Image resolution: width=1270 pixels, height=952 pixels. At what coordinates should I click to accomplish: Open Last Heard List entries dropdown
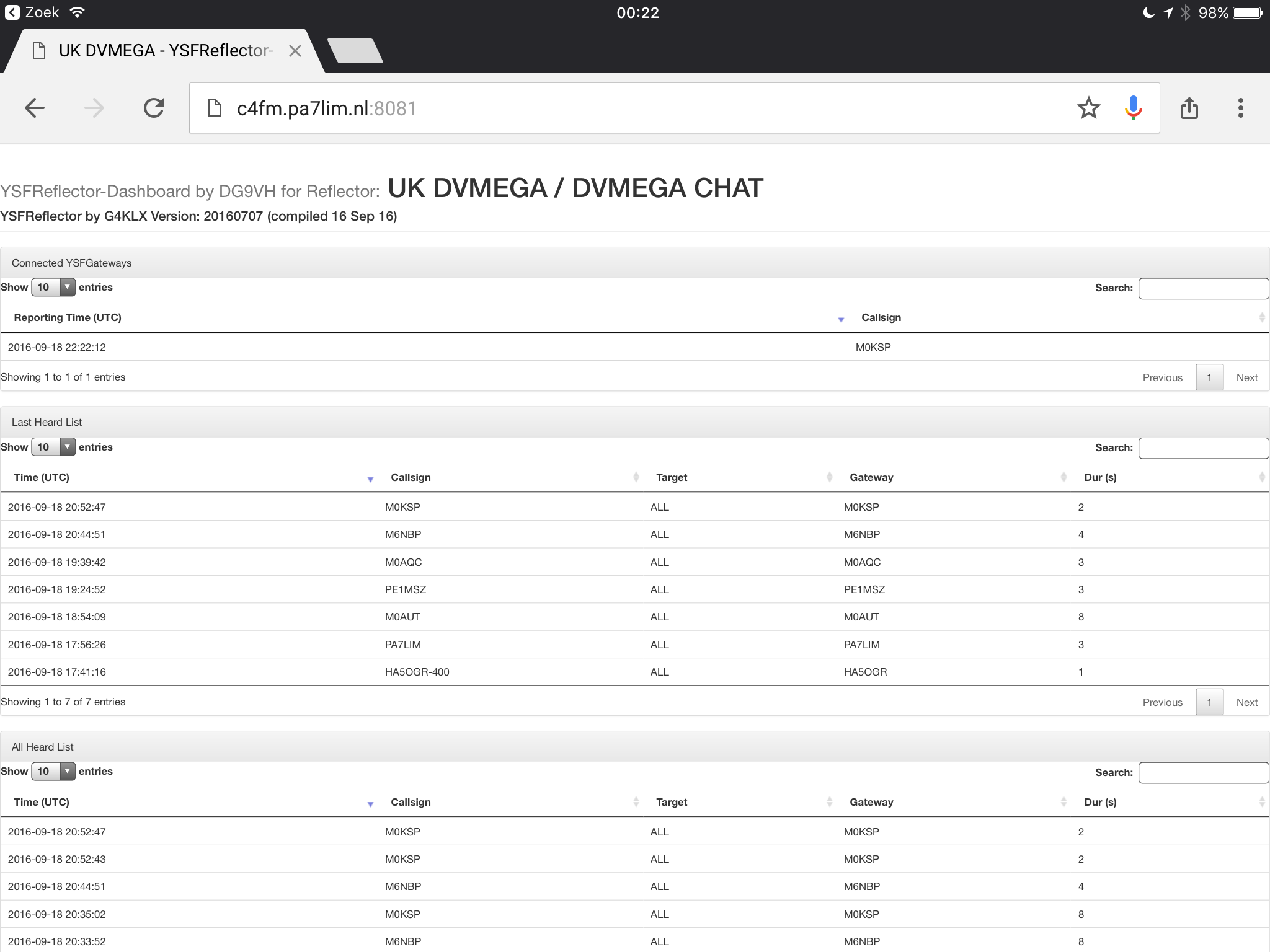click(53, 447)
